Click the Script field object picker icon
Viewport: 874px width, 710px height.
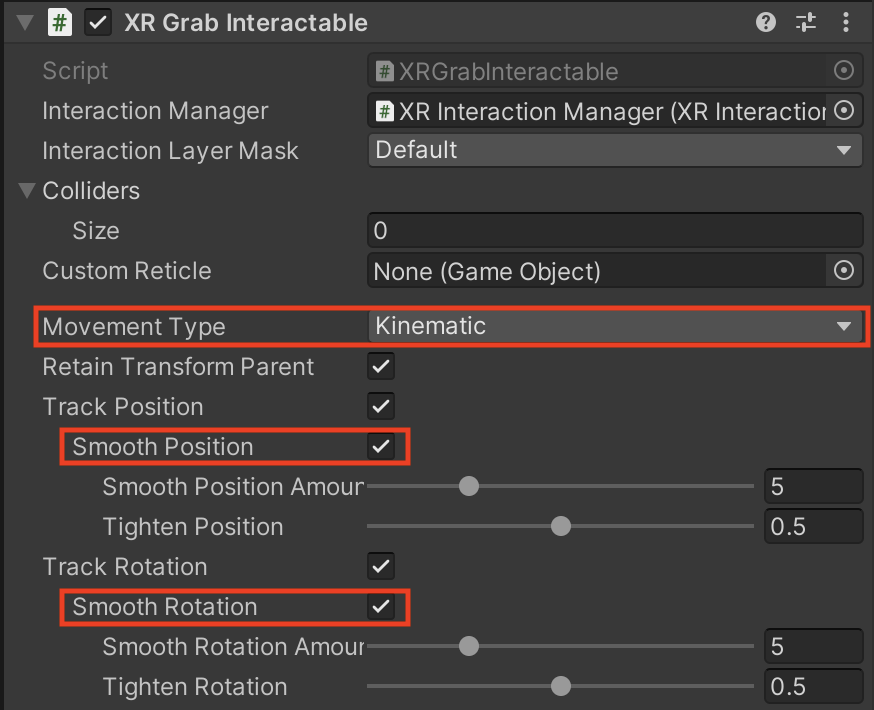point(844,71)
